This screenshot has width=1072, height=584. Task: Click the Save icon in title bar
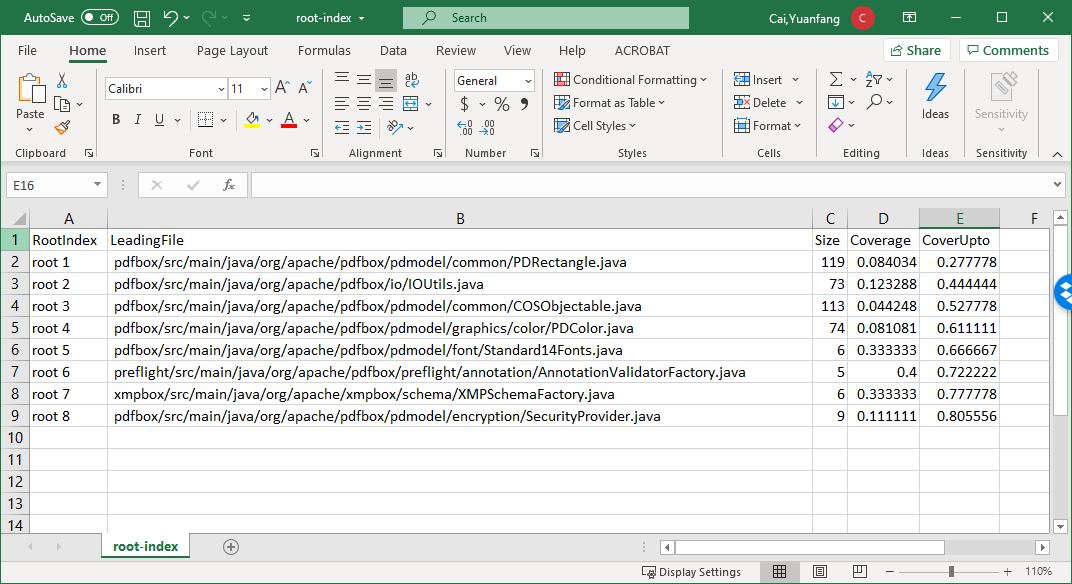142,18
